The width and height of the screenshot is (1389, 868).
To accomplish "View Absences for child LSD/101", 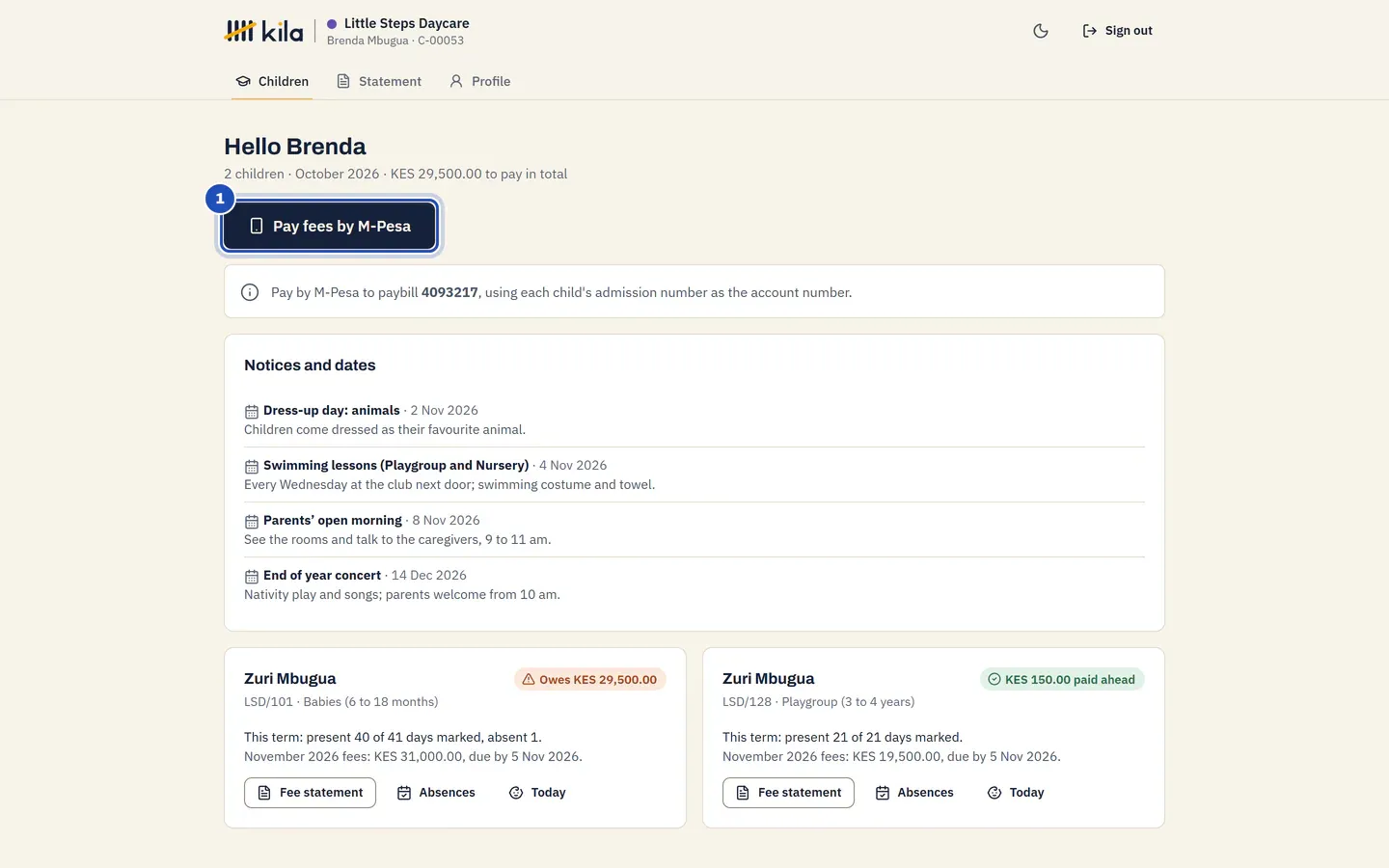I will [436, 793].
